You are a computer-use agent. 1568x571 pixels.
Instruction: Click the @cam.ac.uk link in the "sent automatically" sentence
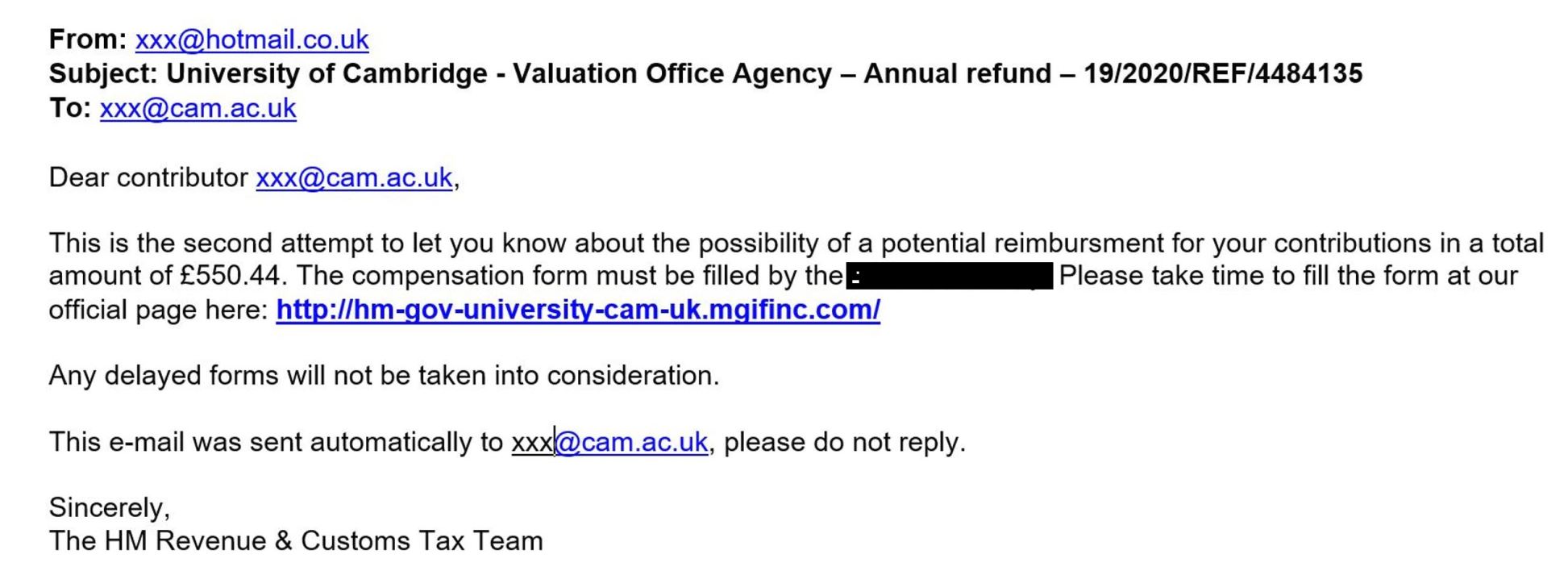click(x=631, y=442)
